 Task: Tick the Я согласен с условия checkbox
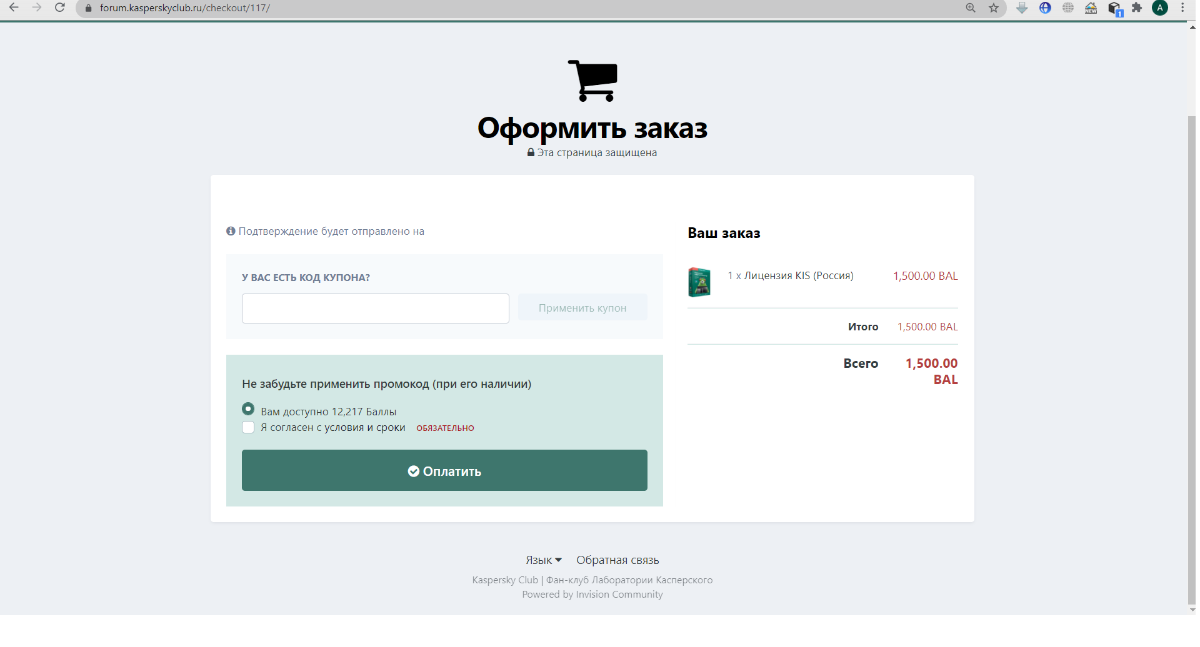tap(248, 427)
